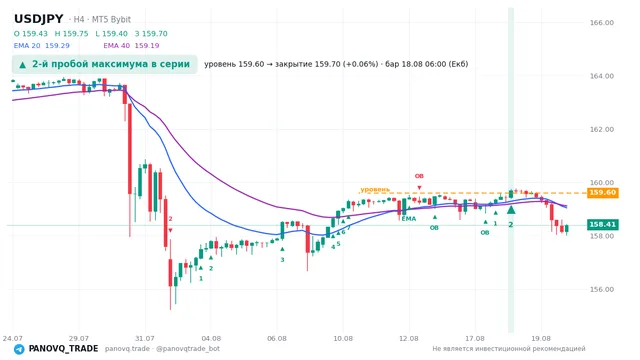
Task: Click the green 158.41 current price tag
Action: pyautogui.click(x=602, y=224)
